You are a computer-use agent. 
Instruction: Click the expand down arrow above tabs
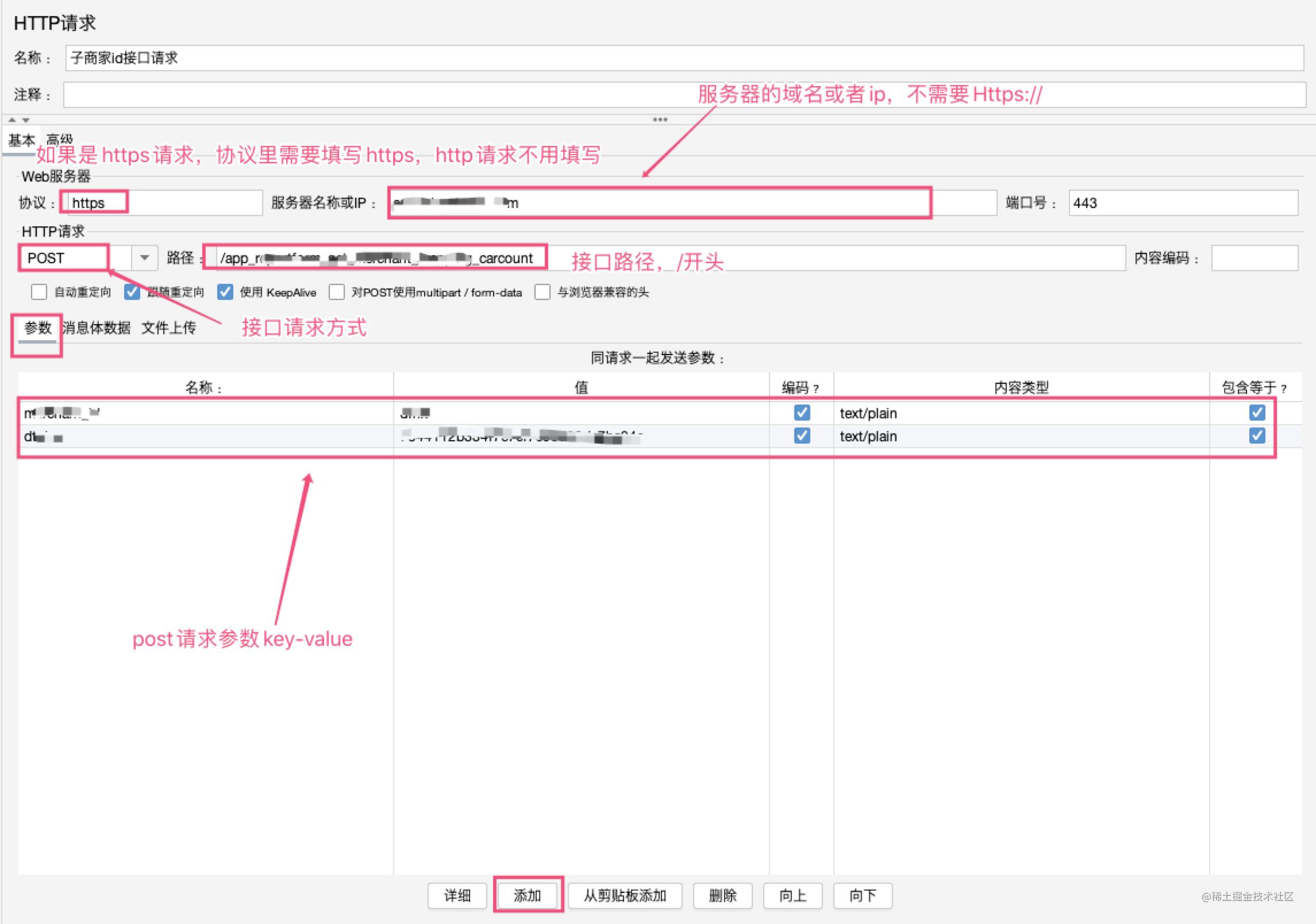point(26,120)
